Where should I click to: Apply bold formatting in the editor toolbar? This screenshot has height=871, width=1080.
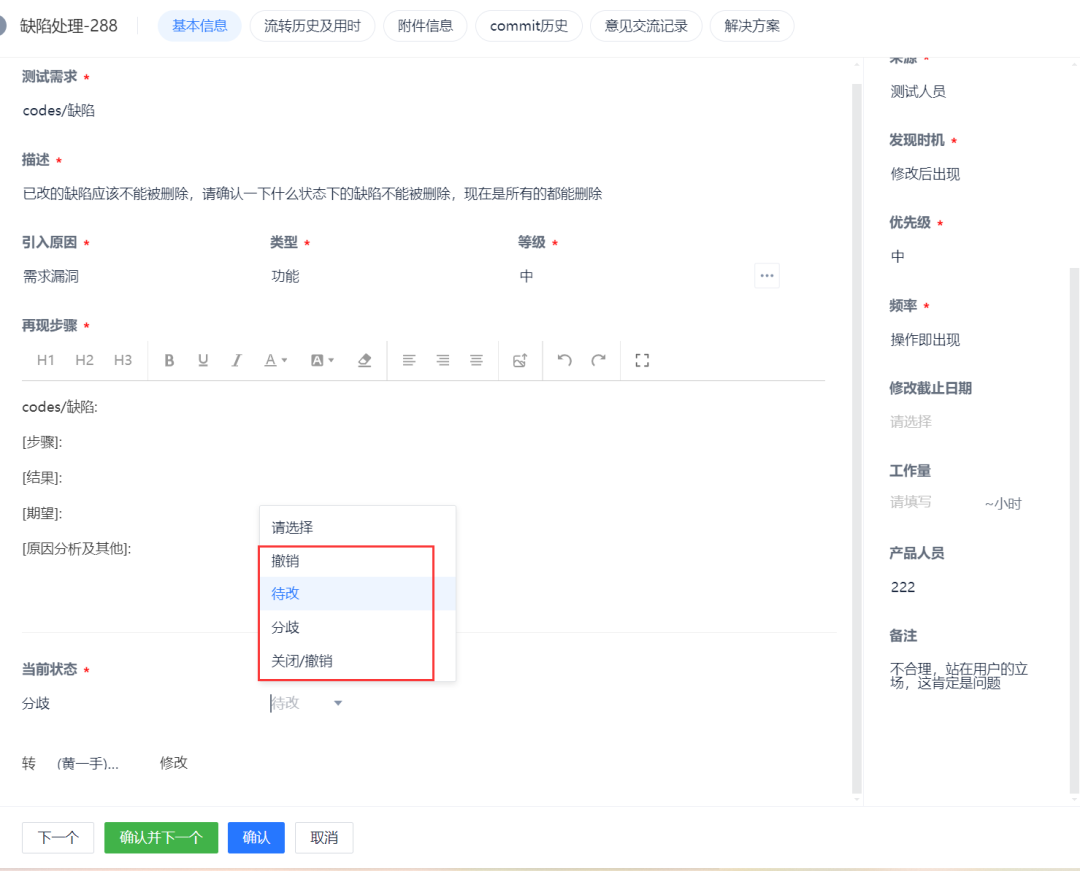pyautogui.click(x=169, y=360)
